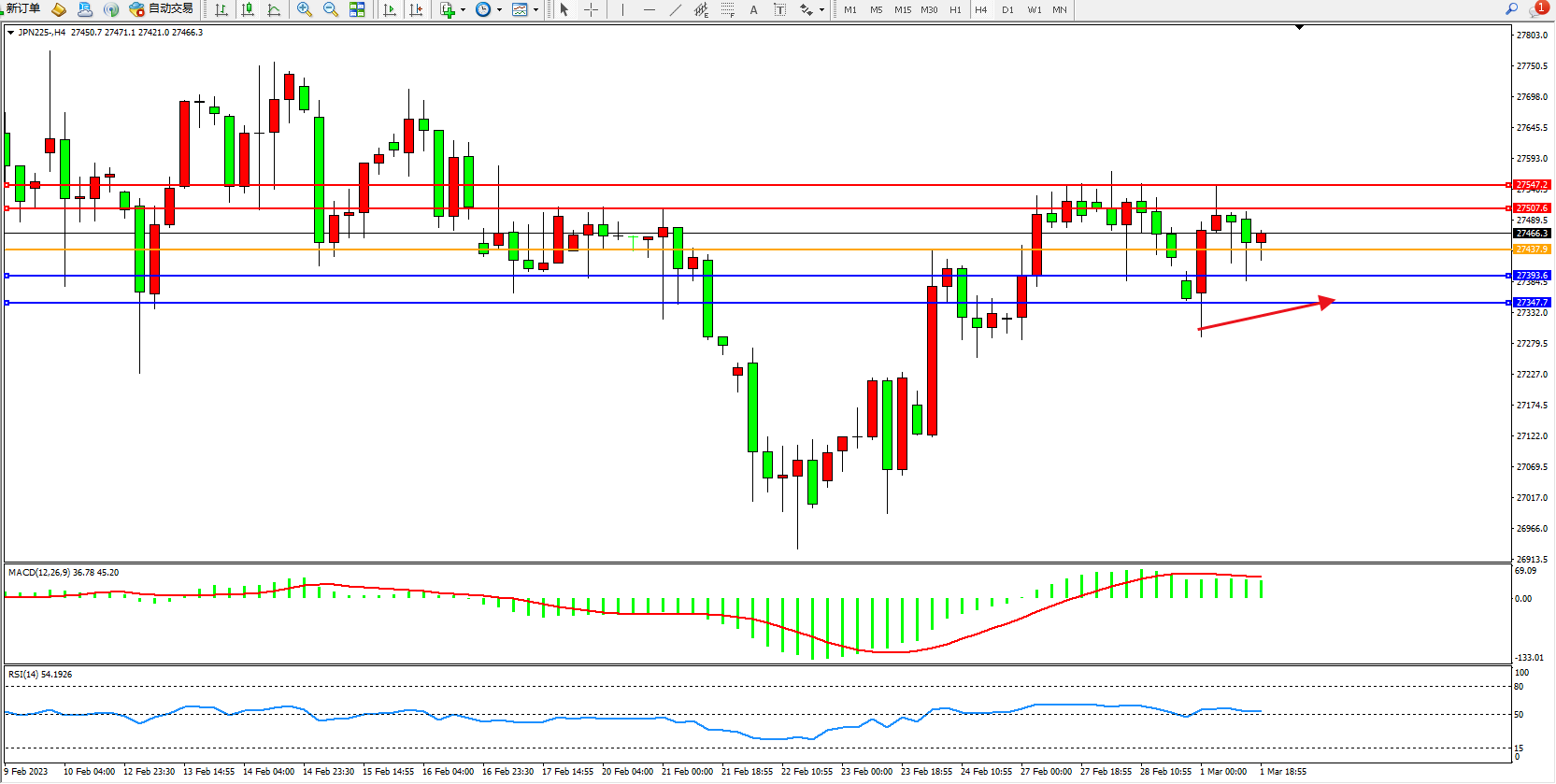Pick the horizontal line tool
This screenshot has width=1556, height=784.
[x=649, y=9]
